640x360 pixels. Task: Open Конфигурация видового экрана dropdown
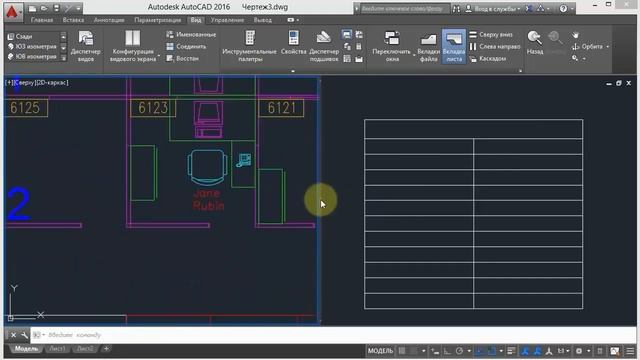point(133,46)
